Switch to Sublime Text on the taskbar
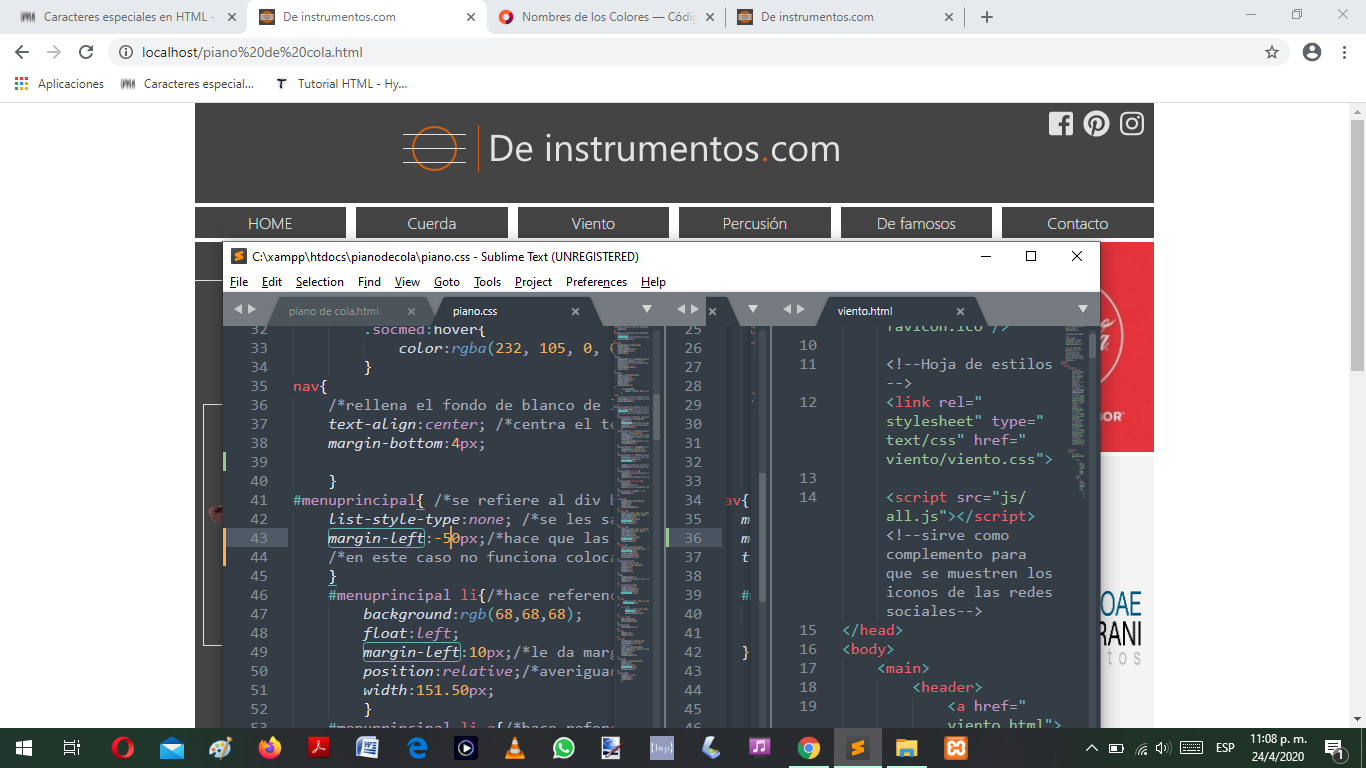Image resolution: width=1366 pixels, height=768 pixels. (857, 748)
